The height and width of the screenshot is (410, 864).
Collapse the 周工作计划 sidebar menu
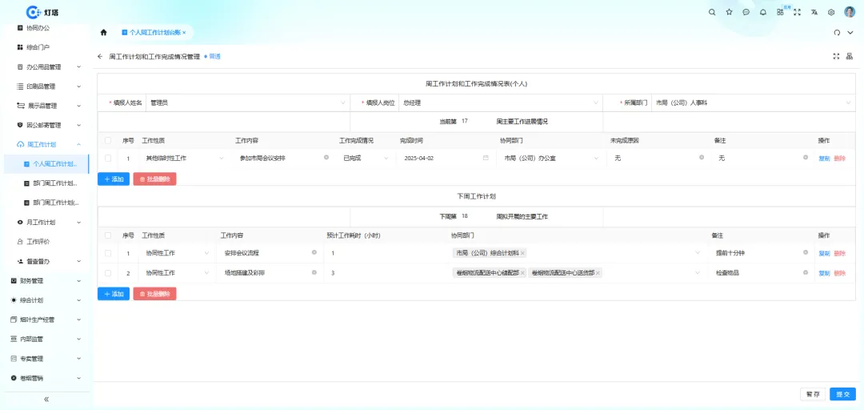click(x=48, y=144)
